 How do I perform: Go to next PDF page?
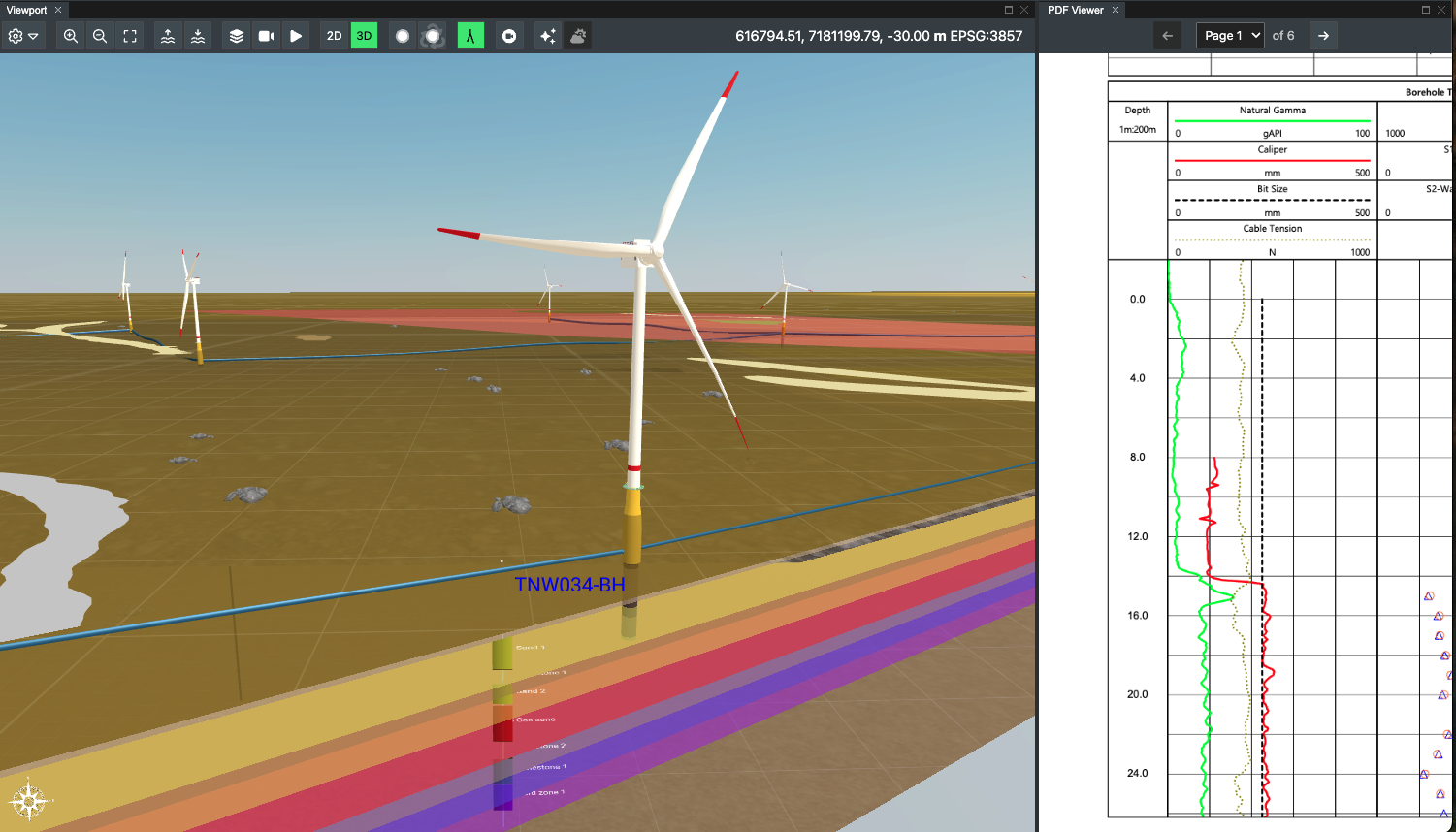[x=1323, y=36]
